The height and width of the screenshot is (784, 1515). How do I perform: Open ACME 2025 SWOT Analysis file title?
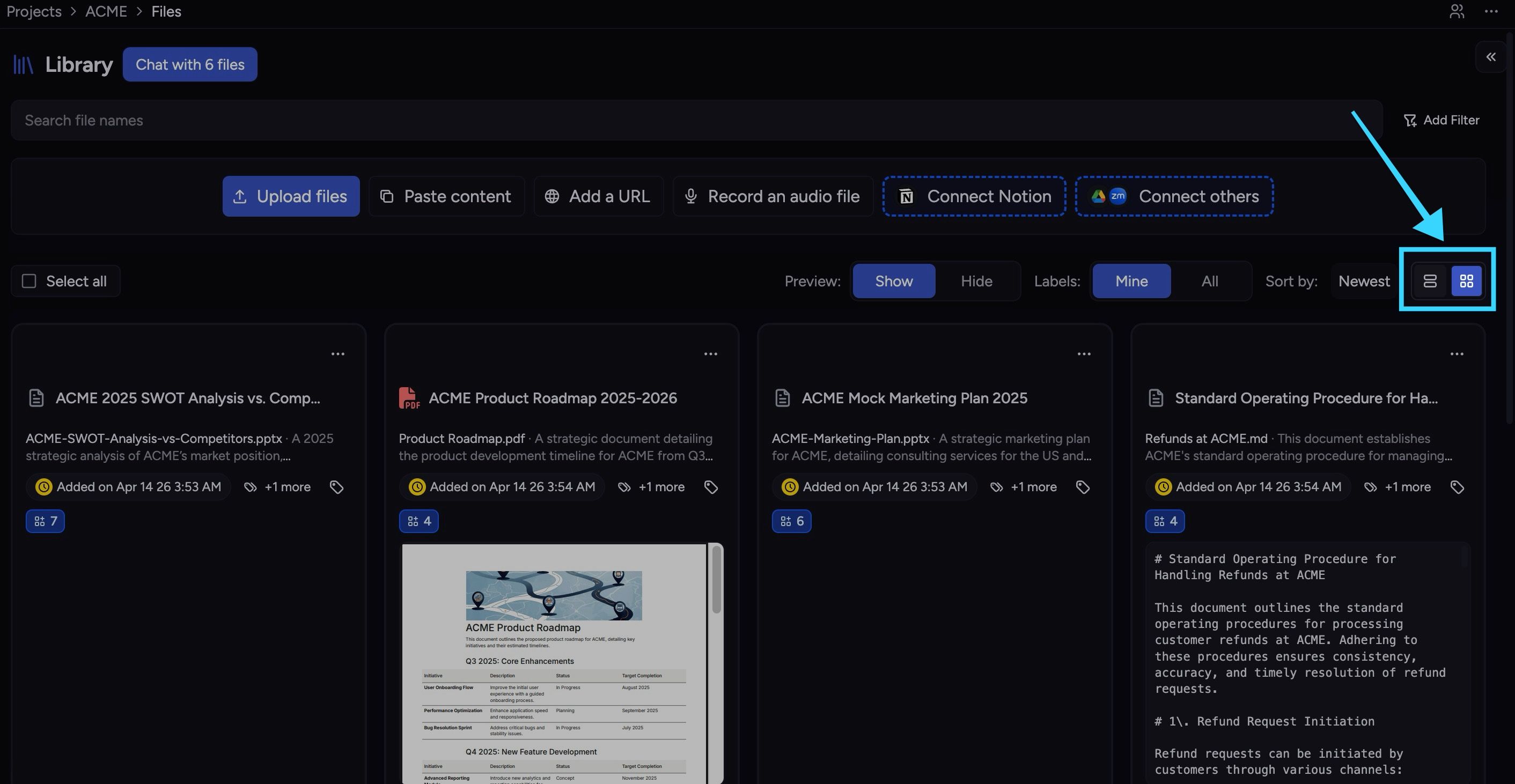(188, 398)
